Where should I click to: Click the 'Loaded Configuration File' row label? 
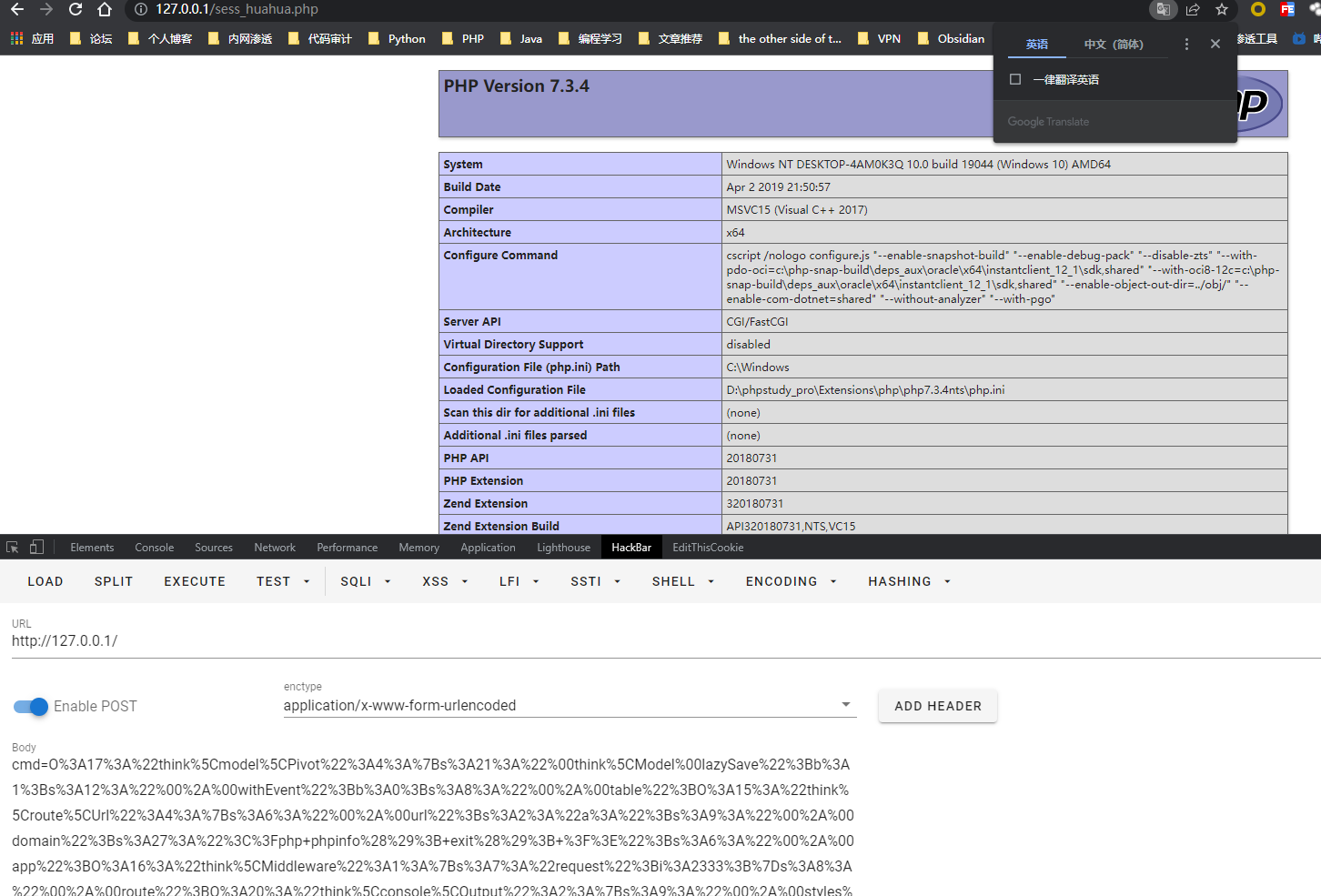[515, 390]
